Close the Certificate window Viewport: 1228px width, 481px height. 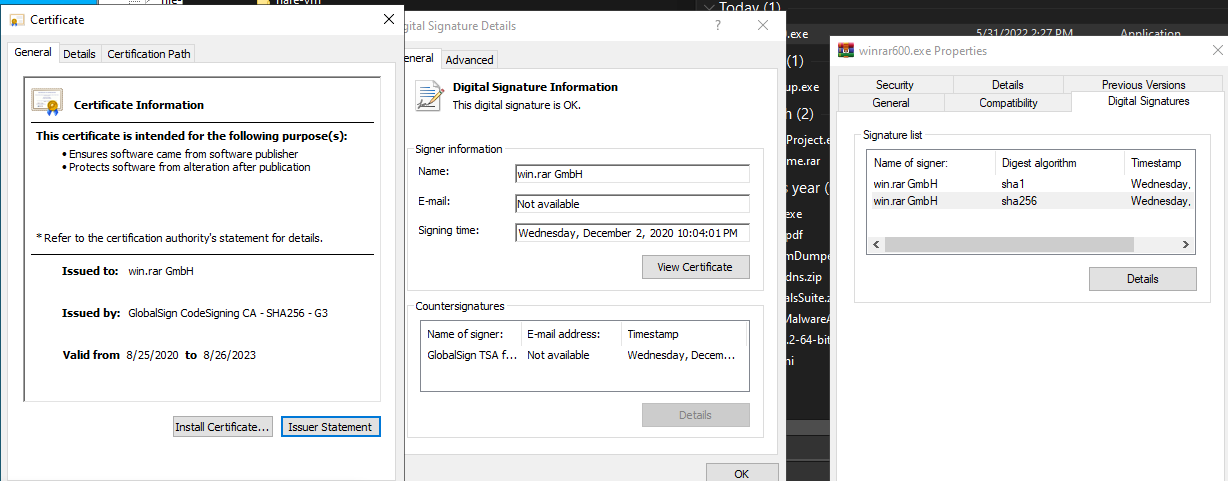coord(389,19)
